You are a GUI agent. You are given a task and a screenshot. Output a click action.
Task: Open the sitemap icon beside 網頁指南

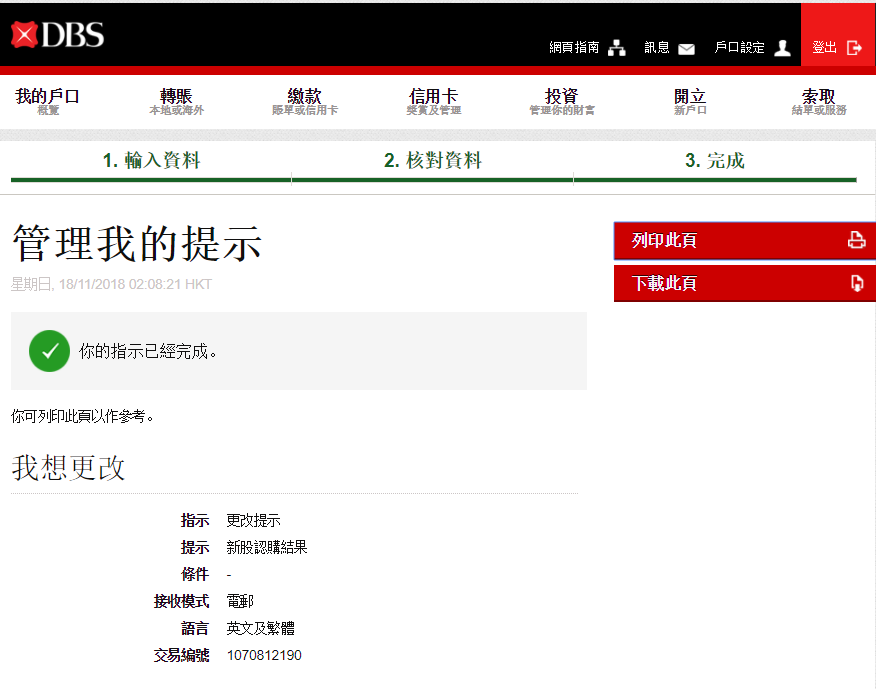coord(617,48)
